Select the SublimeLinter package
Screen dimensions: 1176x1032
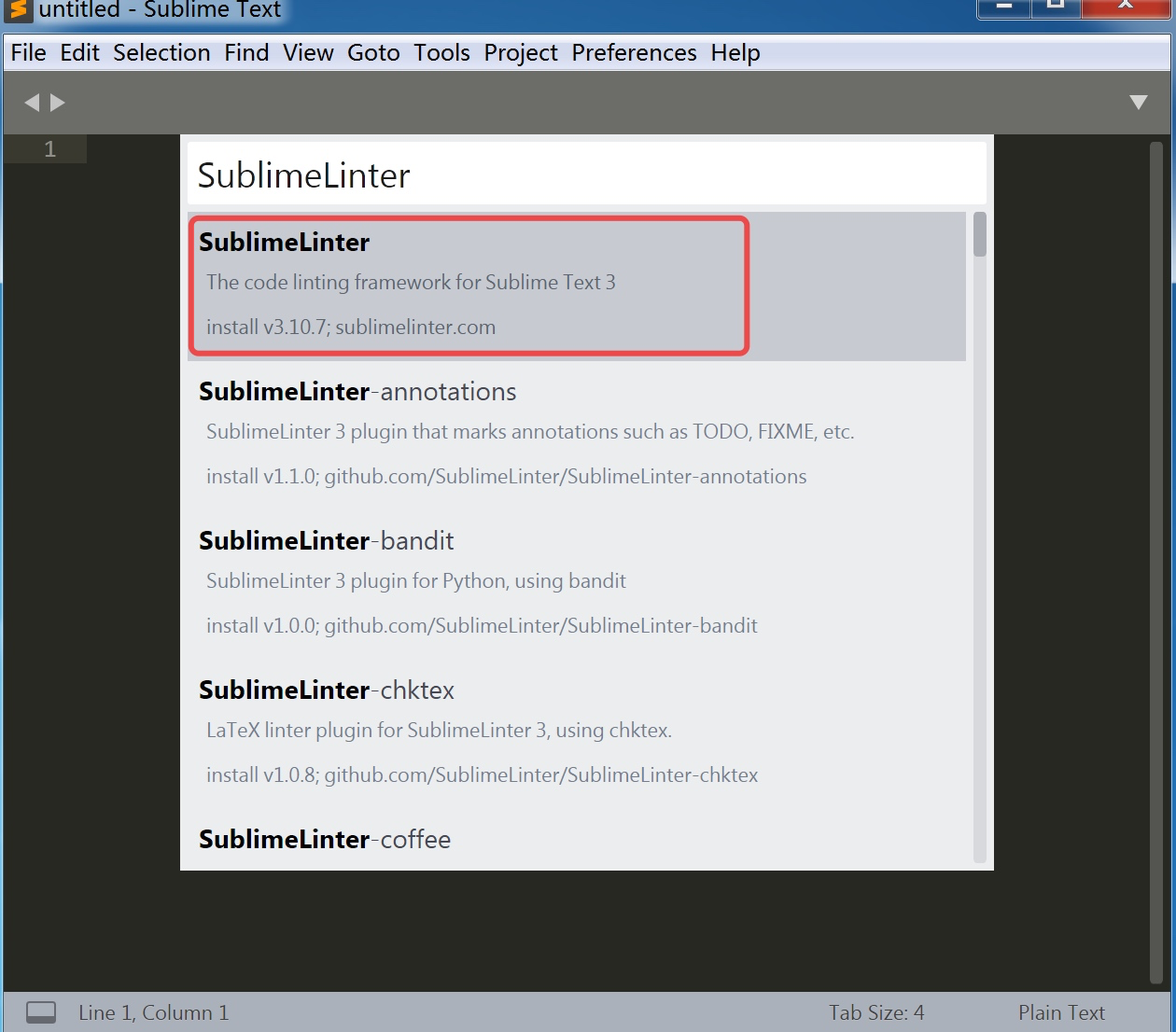(x=577, y=286)
